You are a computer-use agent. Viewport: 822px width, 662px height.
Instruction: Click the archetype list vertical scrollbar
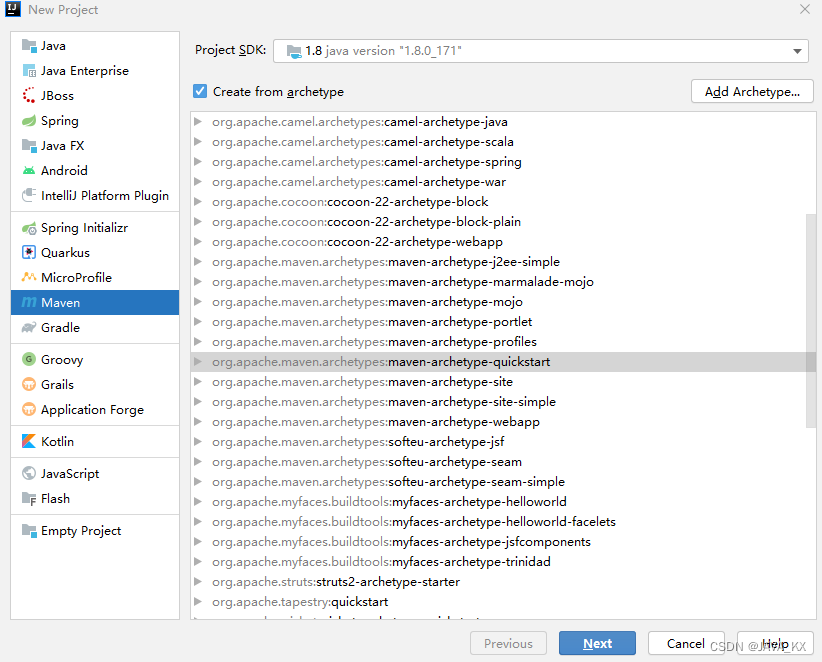(810, 320)
